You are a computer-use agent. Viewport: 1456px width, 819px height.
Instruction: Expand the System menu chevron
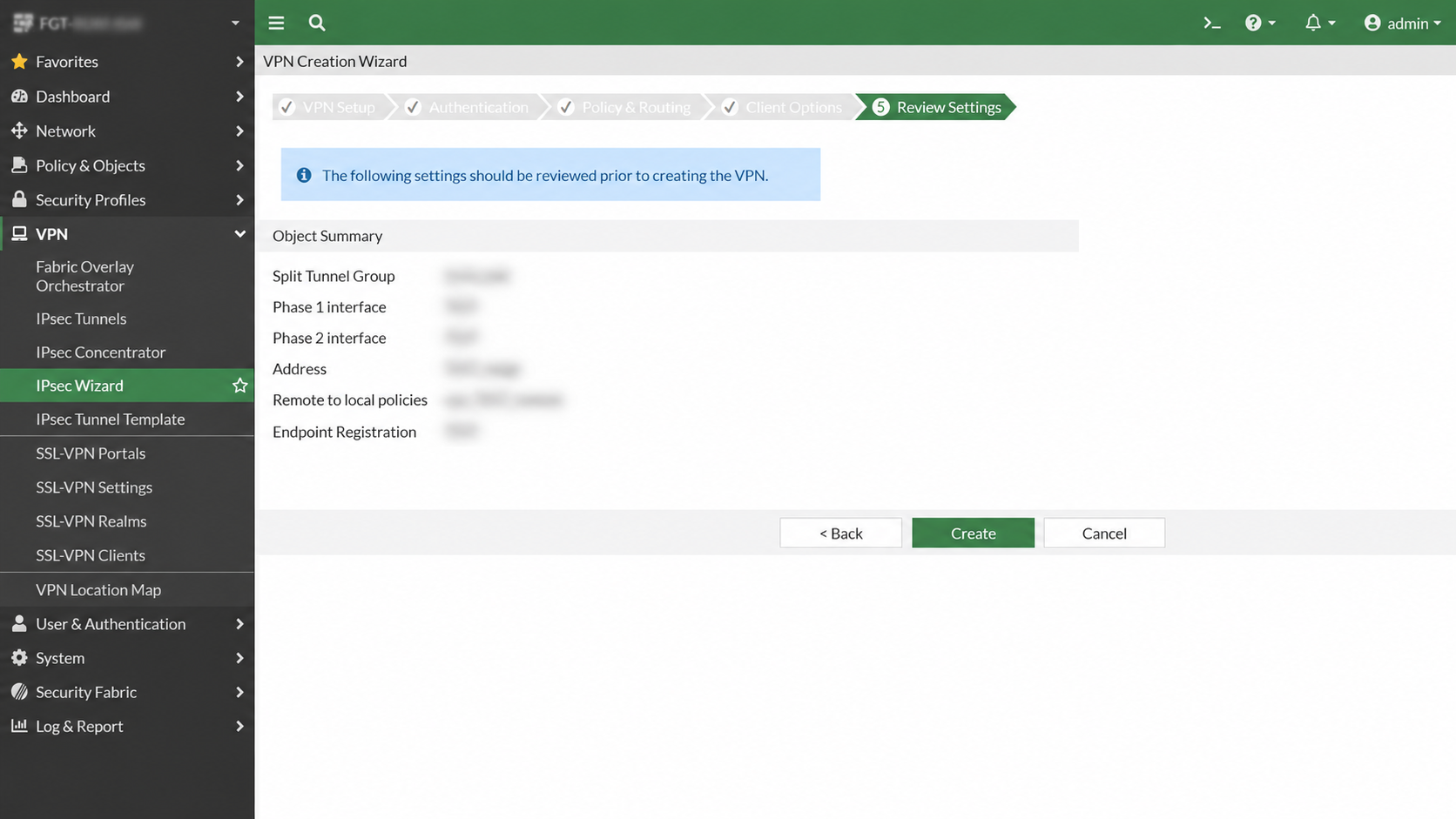(x=239, y=657)
